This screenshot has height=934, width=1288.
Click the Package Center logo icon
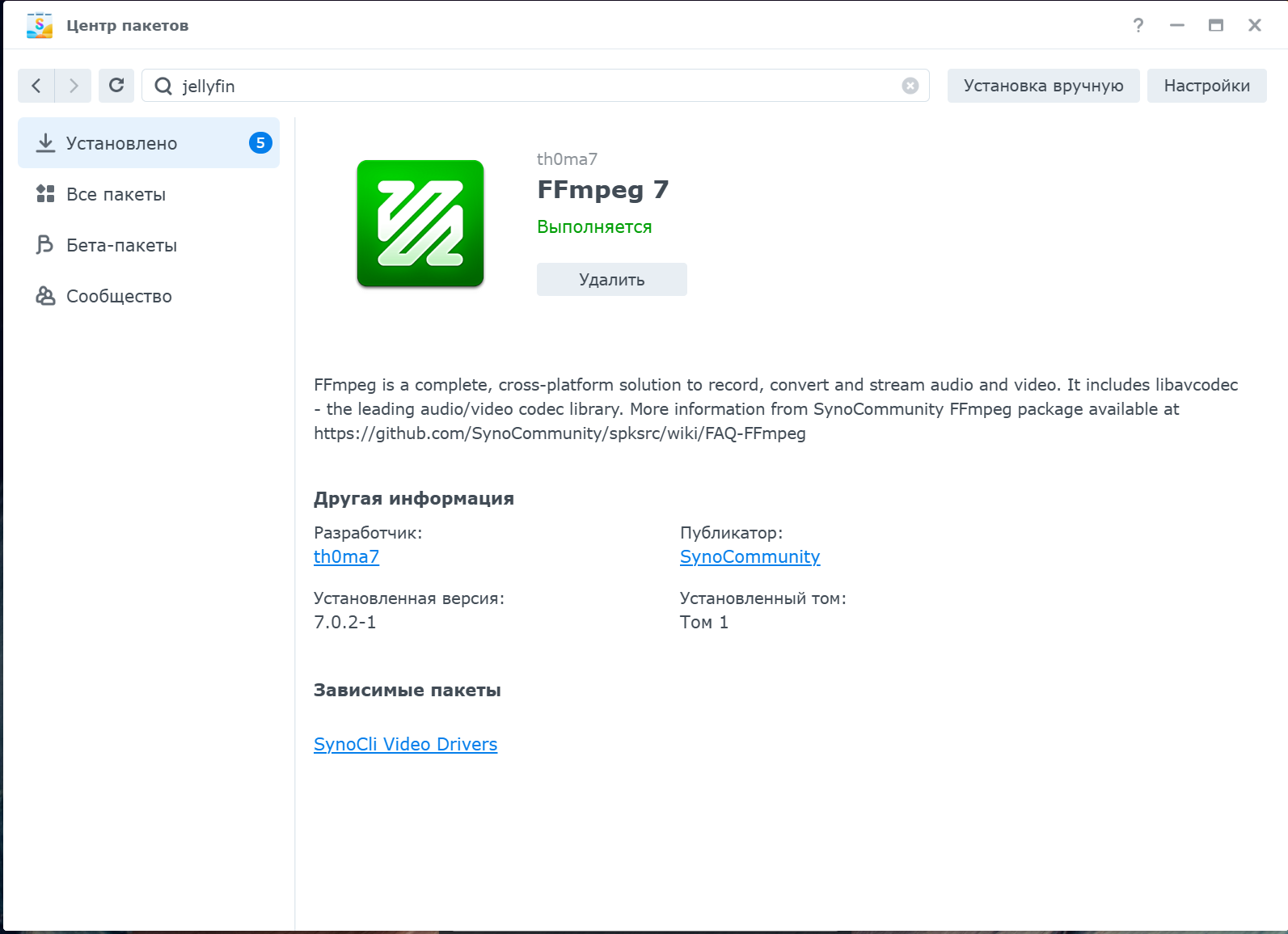click(x=39, y=25)
